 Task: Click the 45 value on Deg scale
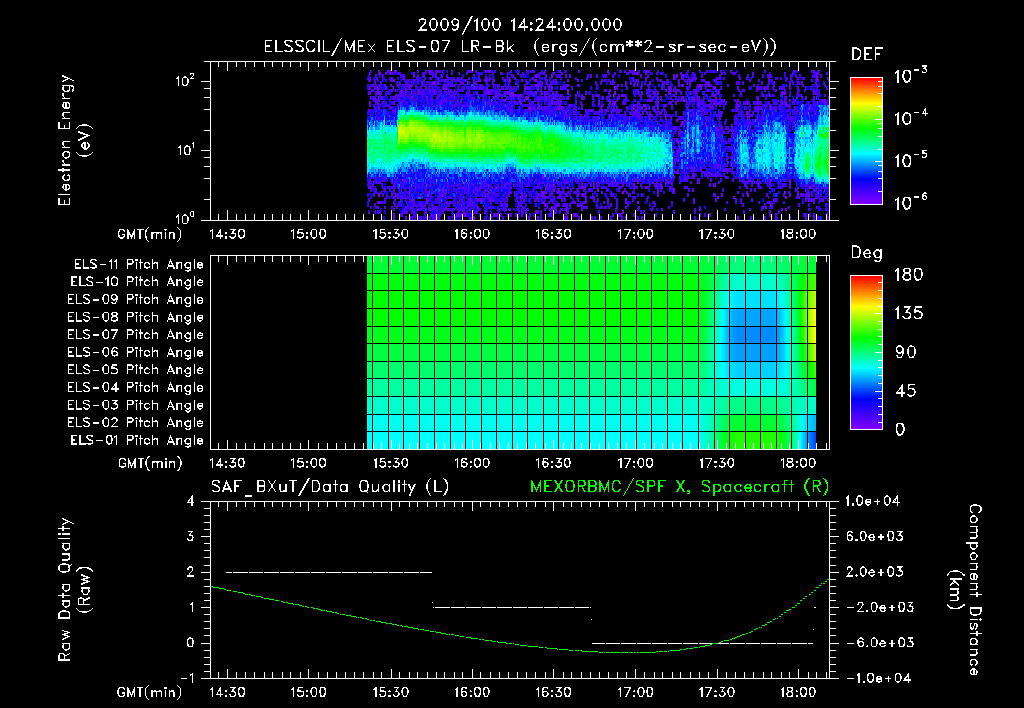click(906, 391)
